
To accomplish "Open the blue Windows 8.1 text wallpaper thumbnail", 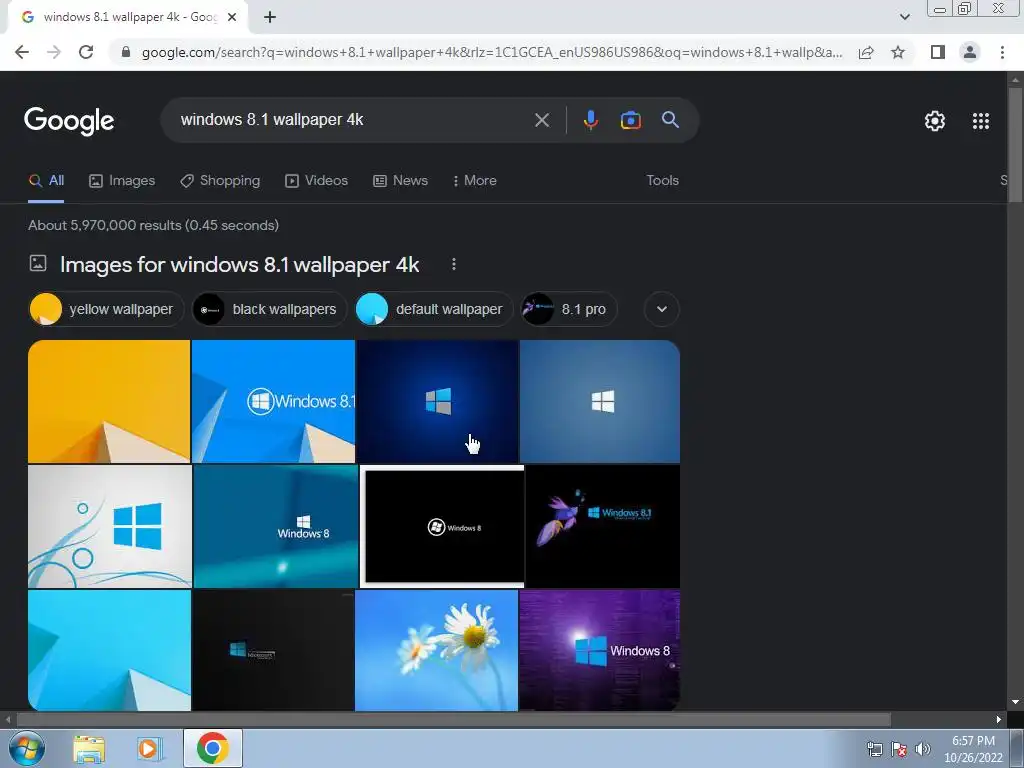I will click(273, 401).
